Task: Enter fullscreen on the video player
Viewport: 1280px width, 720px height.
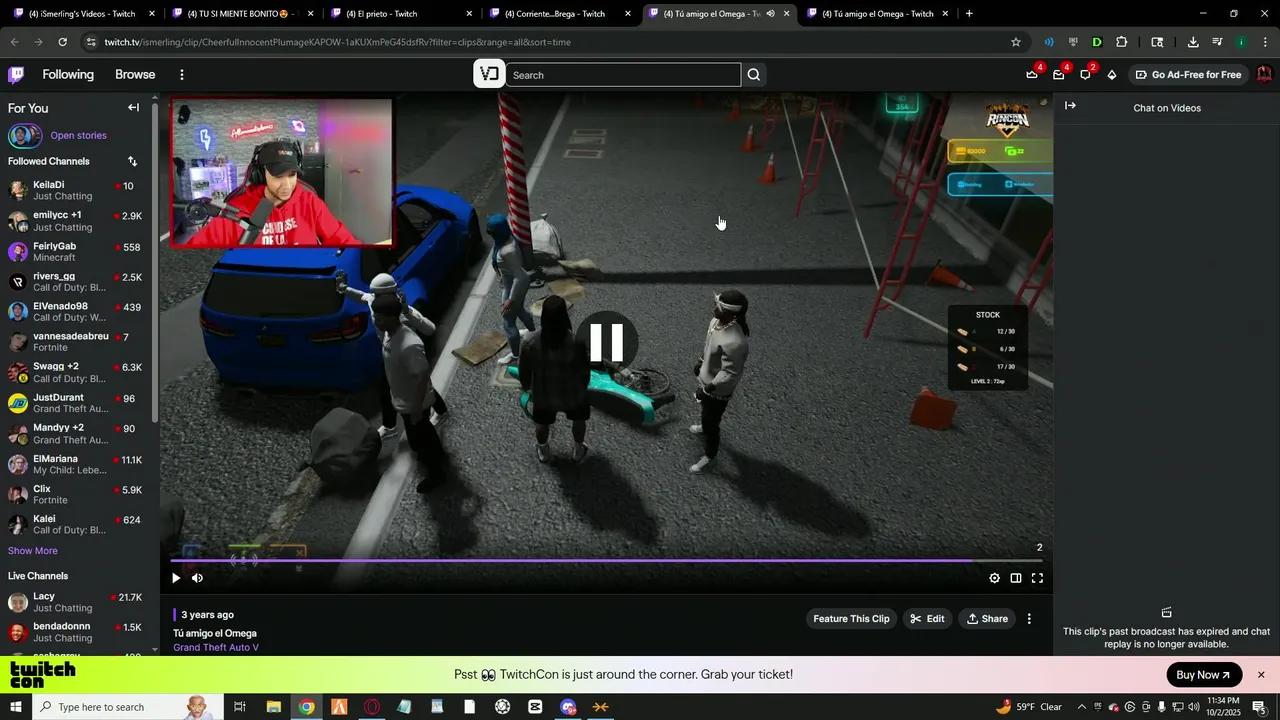Action: (x=1037, y=578)
